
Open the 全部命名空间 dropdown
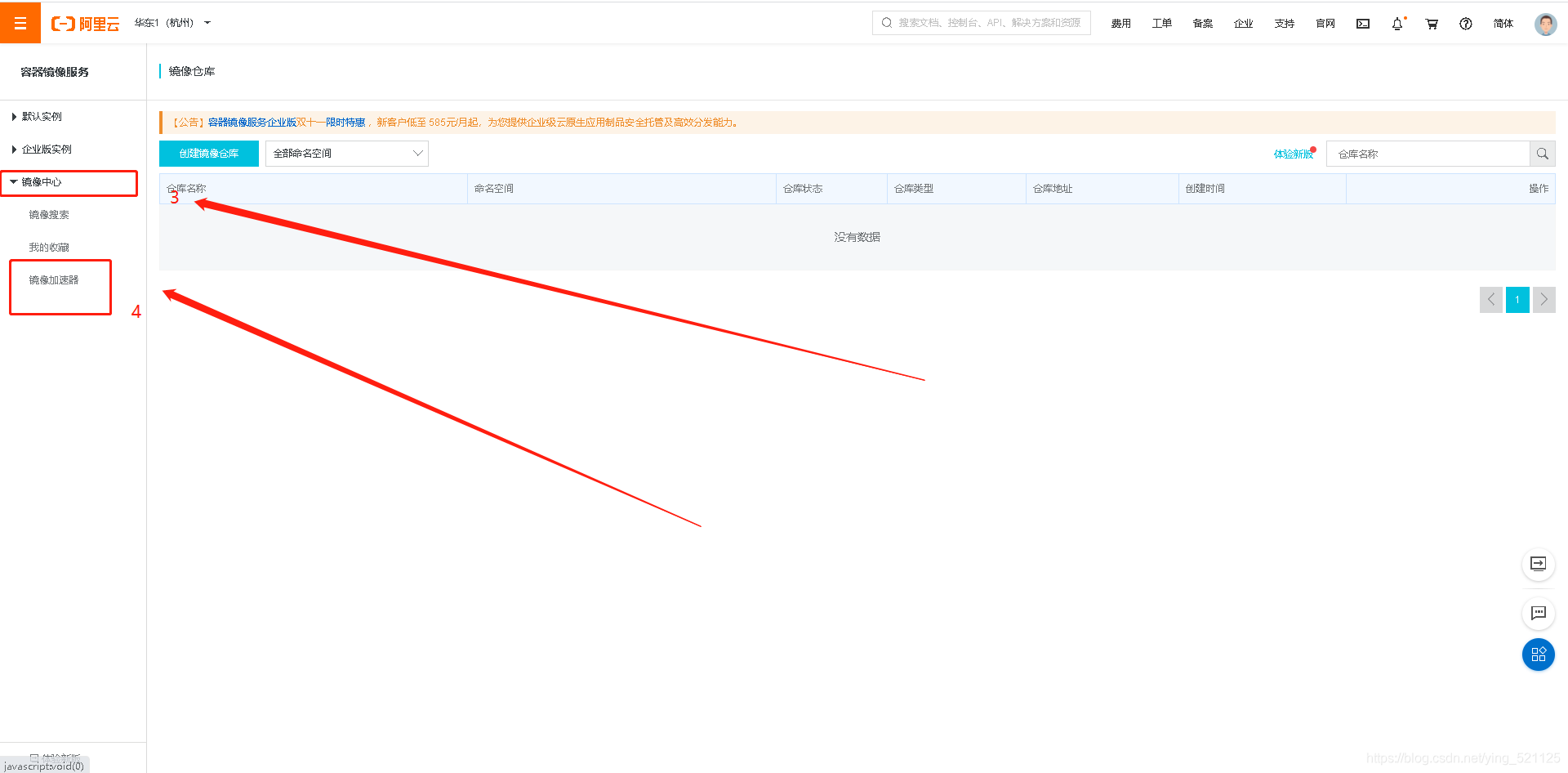click(x=347, y=154)
